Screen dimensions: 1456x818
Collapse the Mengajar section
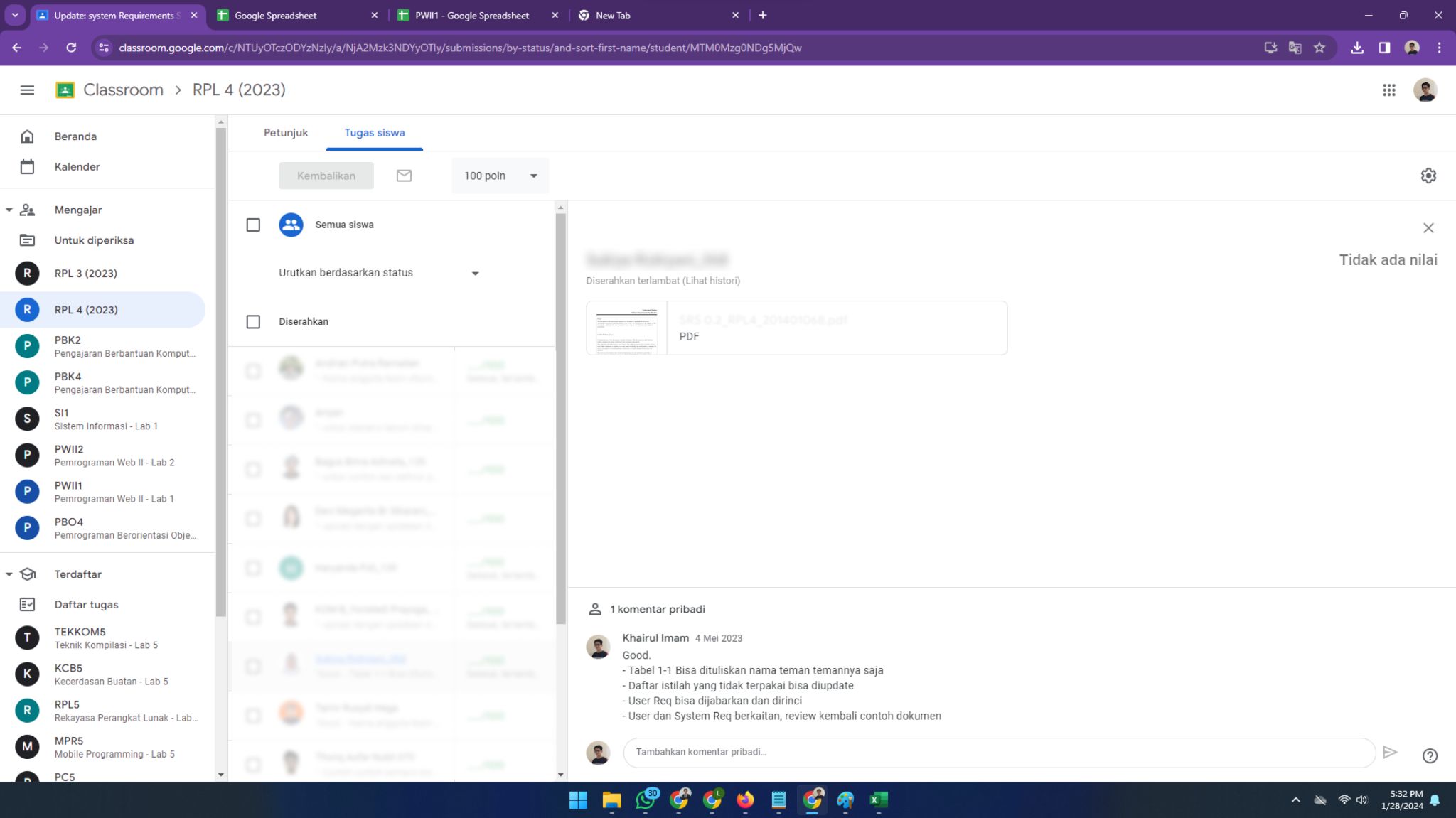(9, 210)
